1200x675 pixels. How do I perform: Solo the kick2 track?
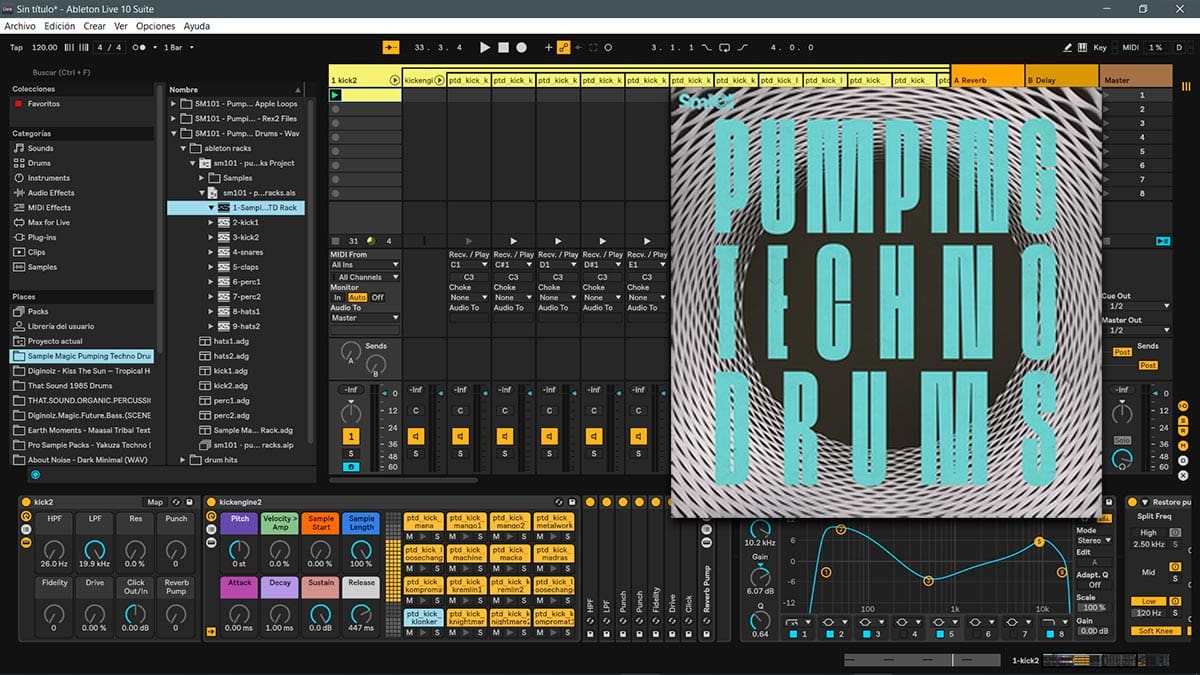tap(351, 453)
